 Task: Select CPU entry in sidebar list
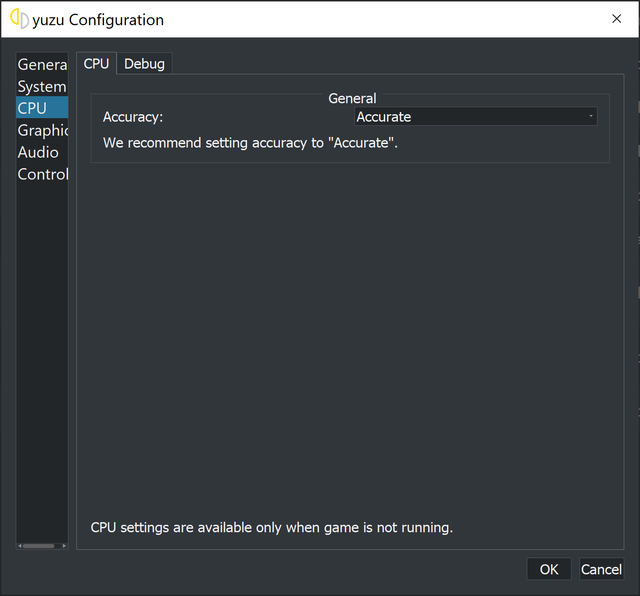(42, 108)
